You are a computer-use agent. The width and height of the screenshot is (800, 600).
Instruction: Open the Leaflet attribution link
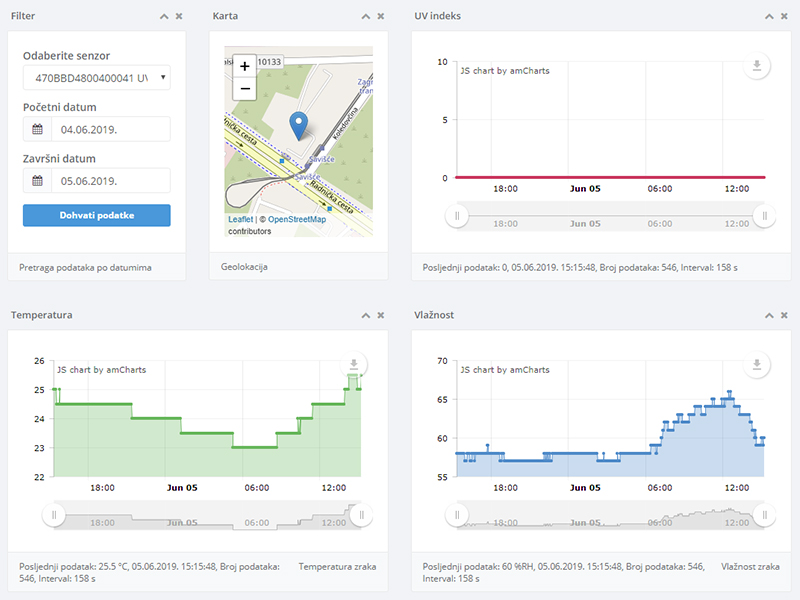pyautogui.click(x=240, y=219)
